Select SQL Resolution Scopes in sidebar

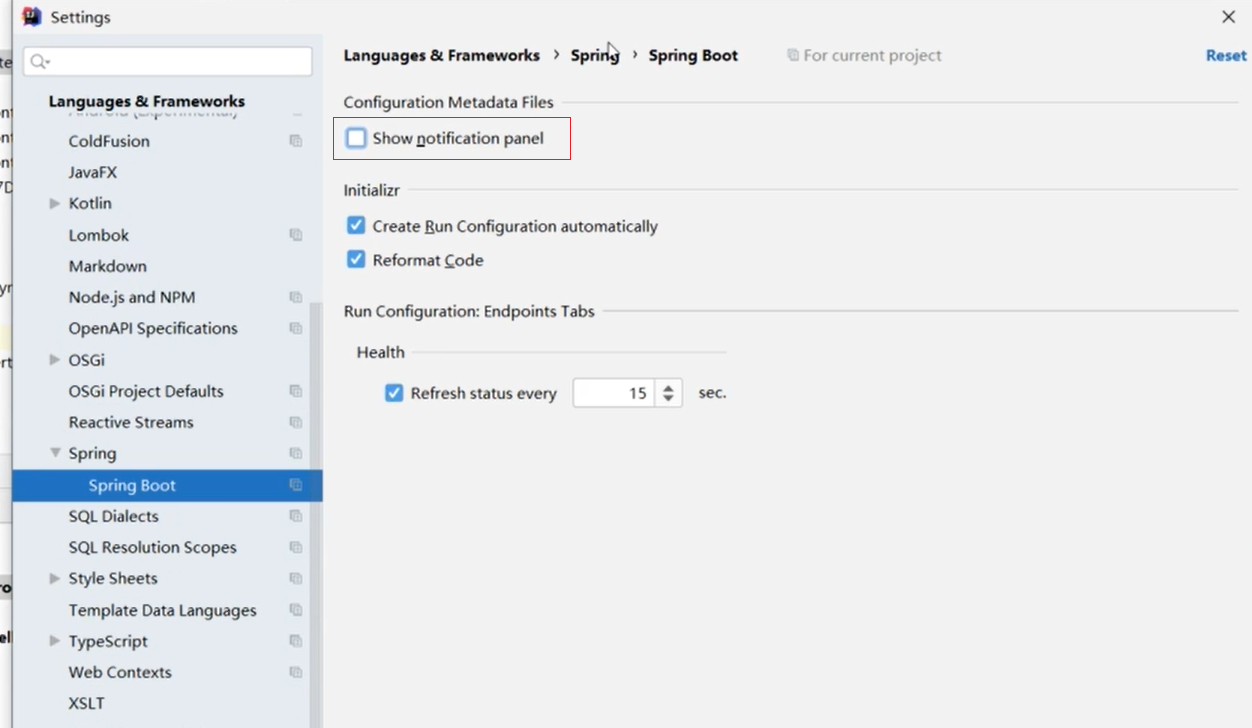(x=152, y=547)
